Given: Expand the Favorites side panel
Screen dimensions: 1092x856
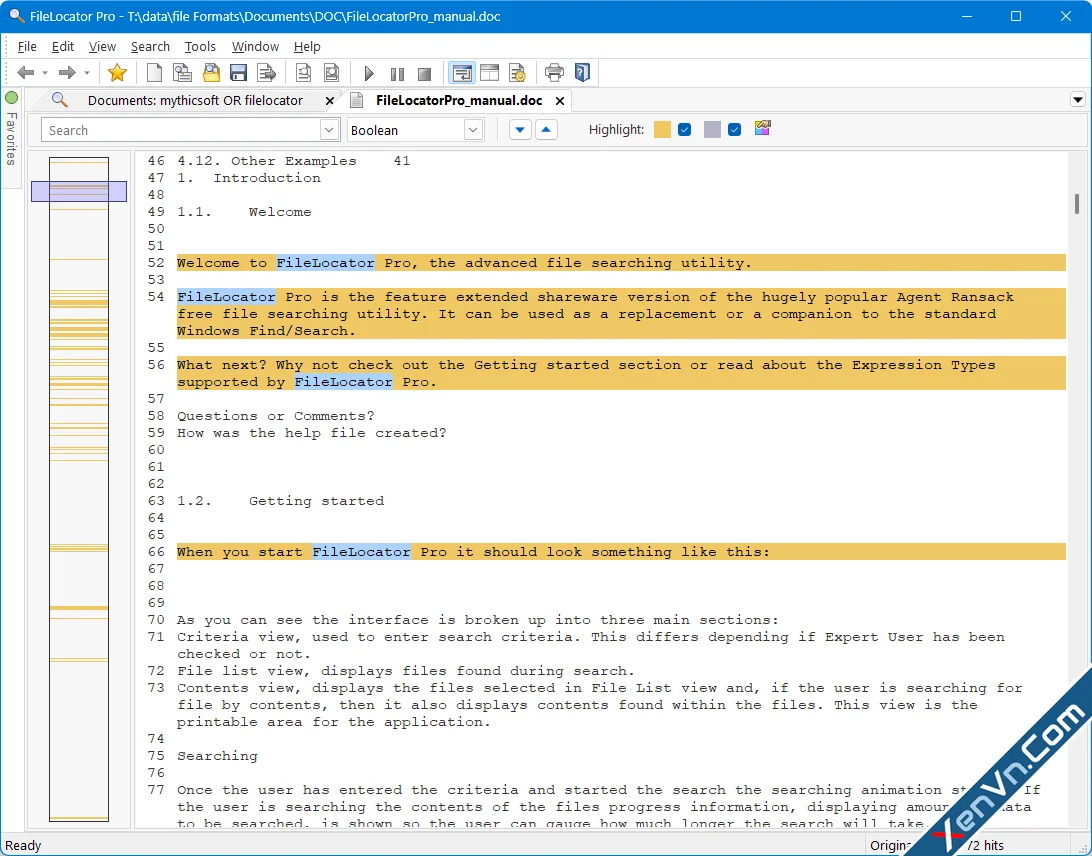Looking at the screenshot, I should [x=11, y=138].
